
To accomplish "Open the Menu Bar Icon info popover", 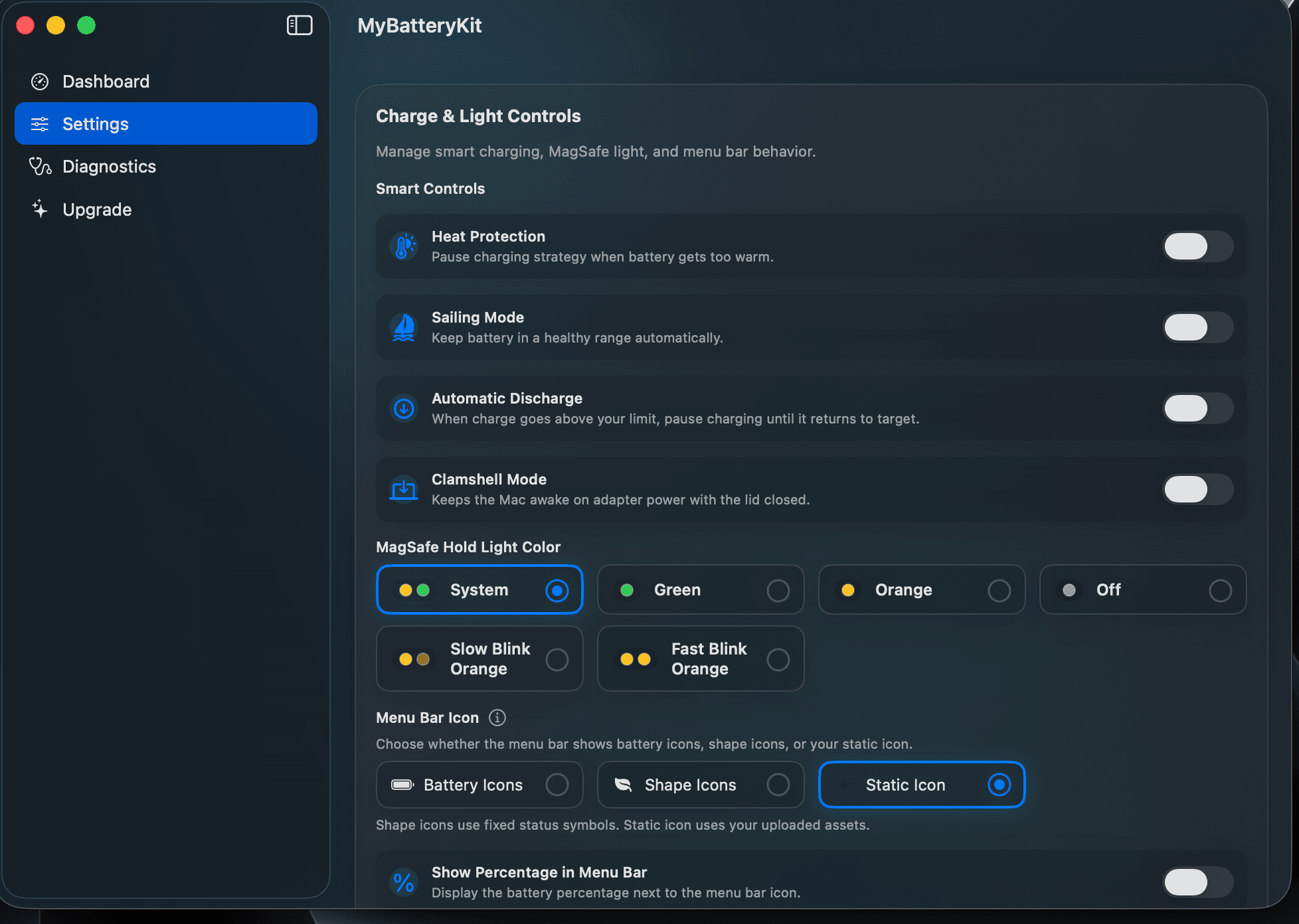I will click(x=497, y=718).
